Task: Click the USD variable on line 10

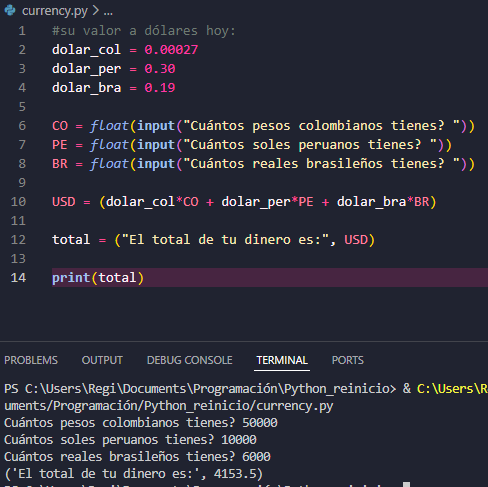Action: coord(64,202)
